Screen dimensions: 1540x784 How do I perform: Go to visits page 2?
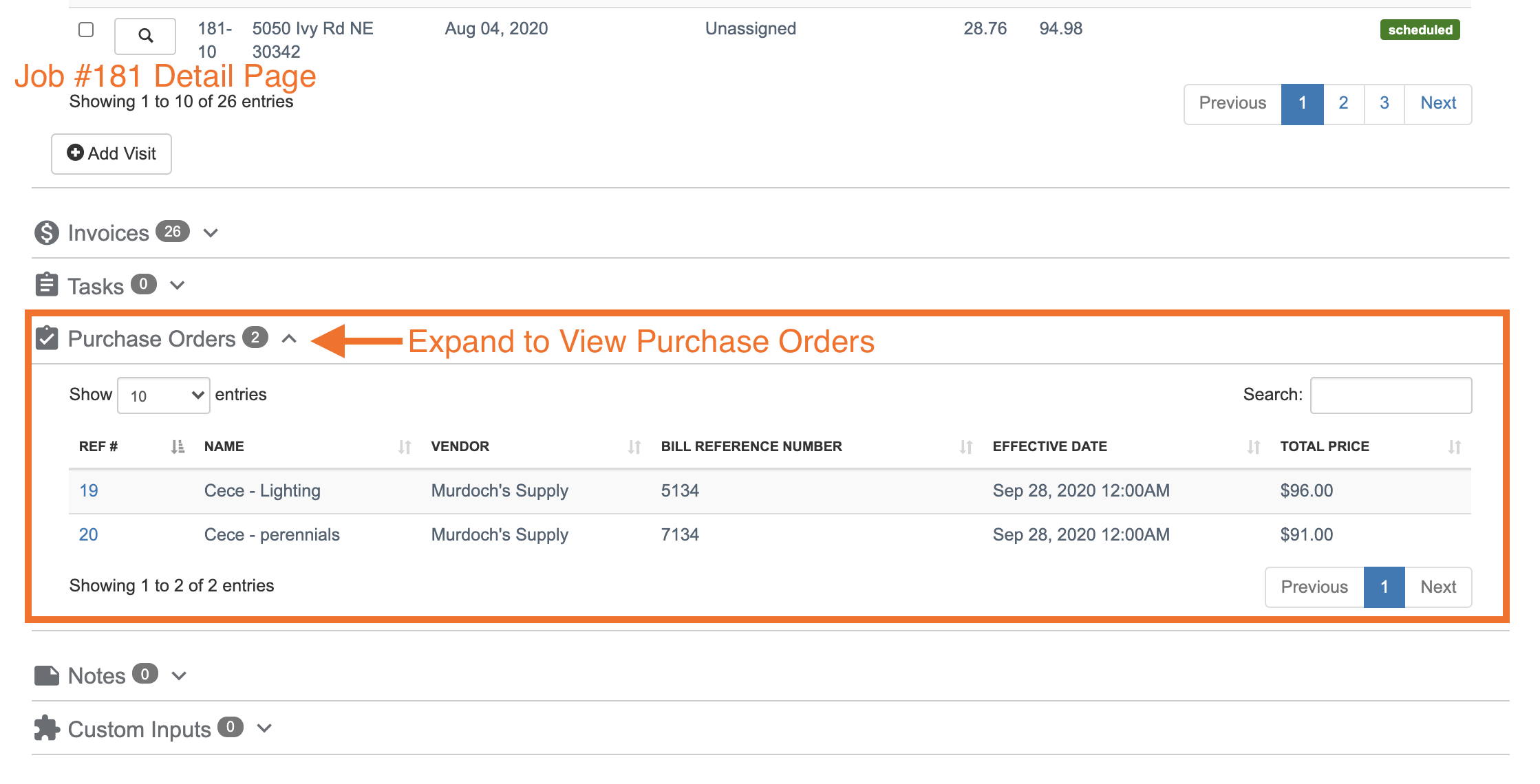pos(1343,104)
